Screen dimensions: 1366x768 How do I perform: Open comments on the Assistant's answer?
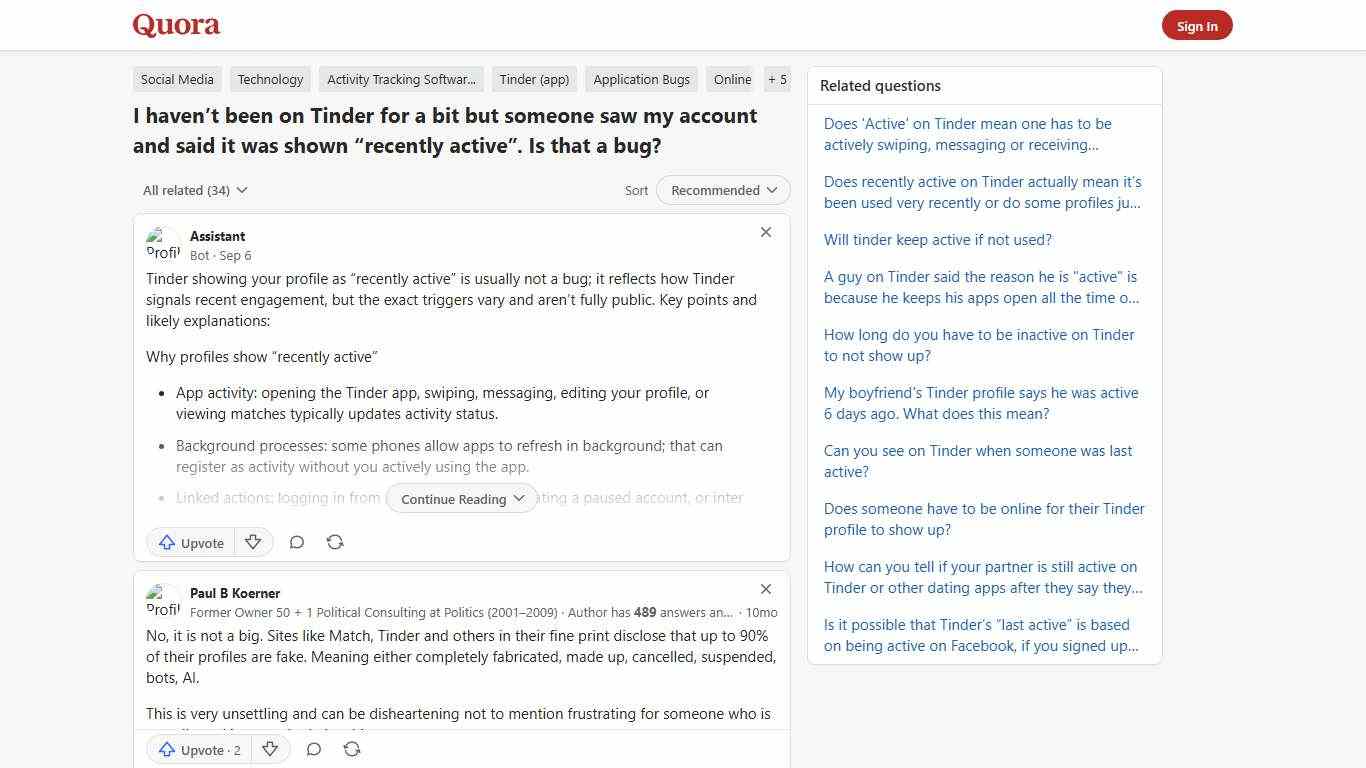(x=297, y=542)
